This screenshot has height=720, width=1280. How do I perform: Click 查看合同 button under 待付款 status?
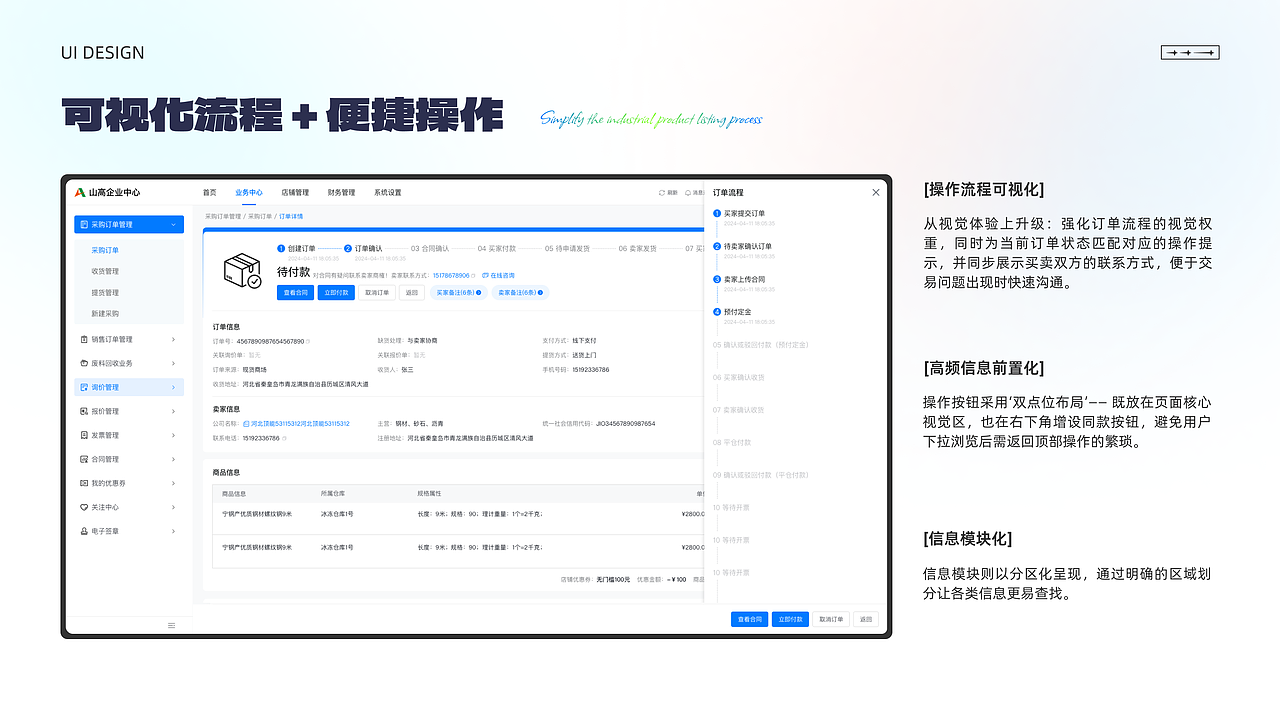[x=295, y=293]
